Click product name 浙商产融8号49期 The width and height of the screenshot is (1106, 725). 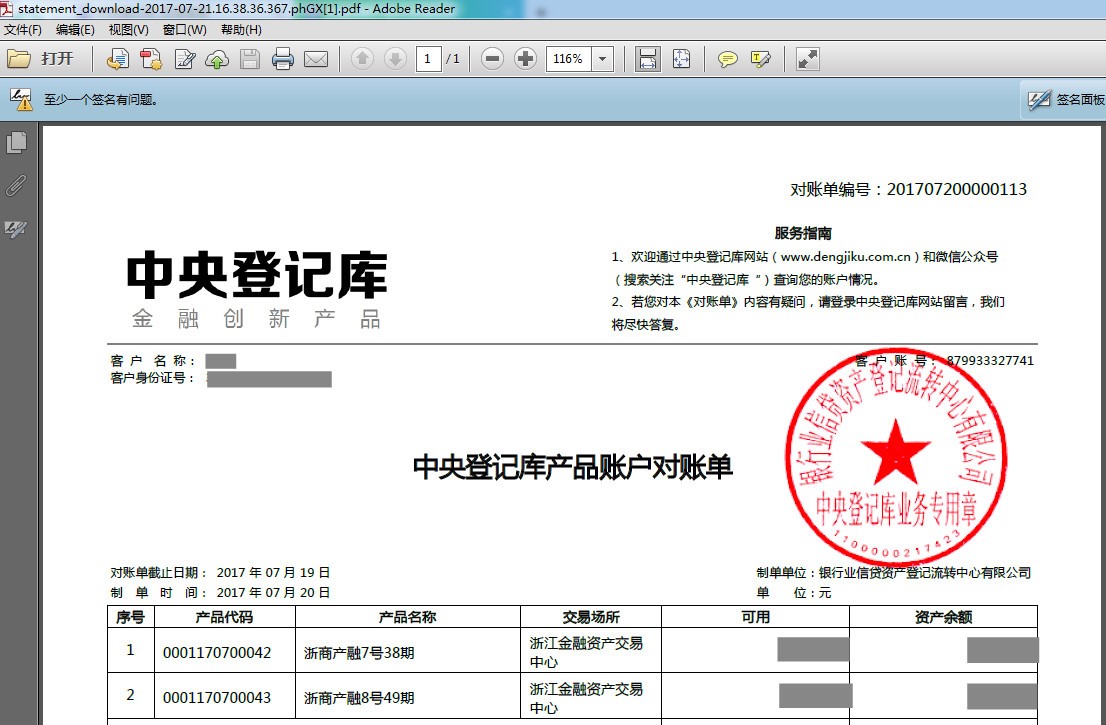tap(359, 698)
